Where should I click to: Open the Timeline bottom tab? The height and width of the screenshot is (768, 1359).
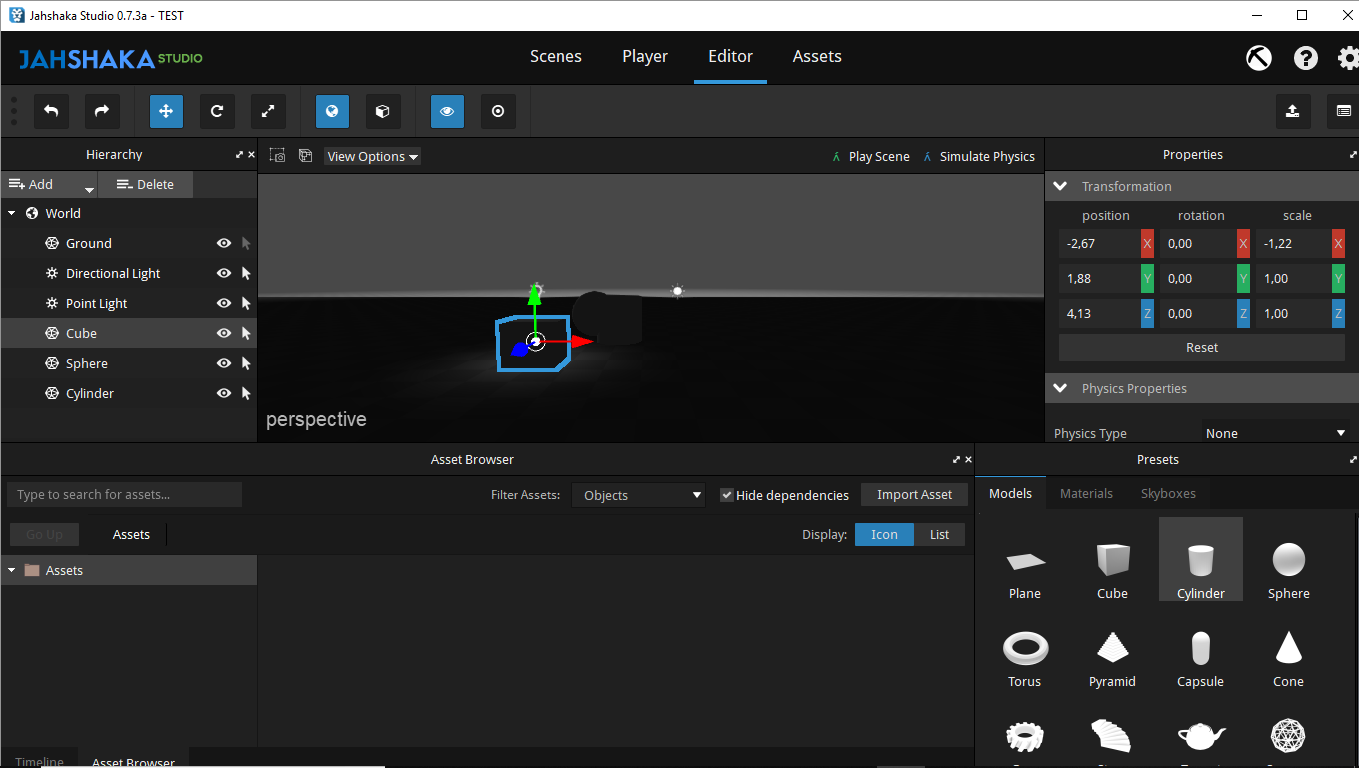(39, 761)
